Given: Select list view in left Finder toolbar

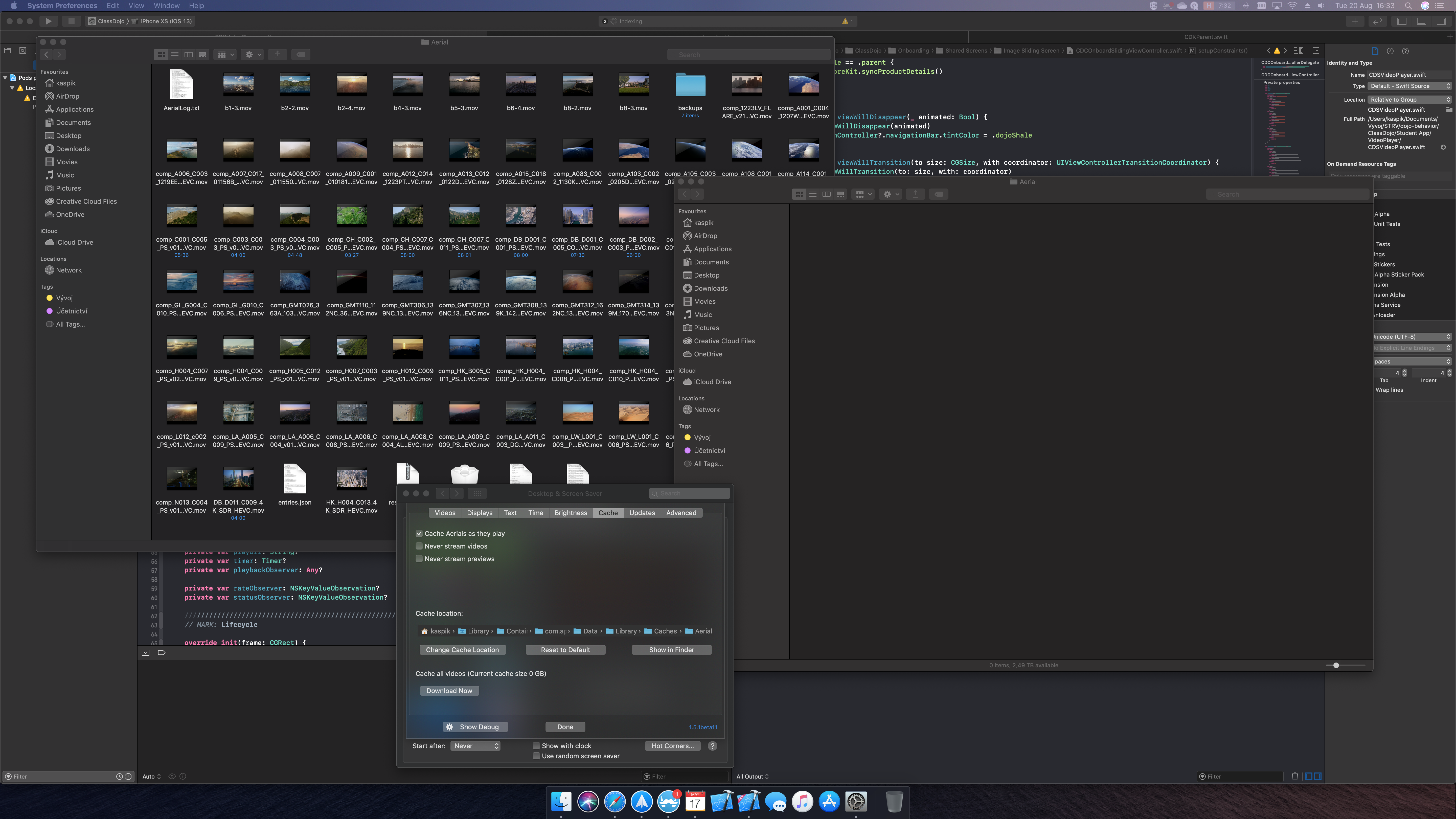Looking at the screenshot, I should tap(175, 55).
